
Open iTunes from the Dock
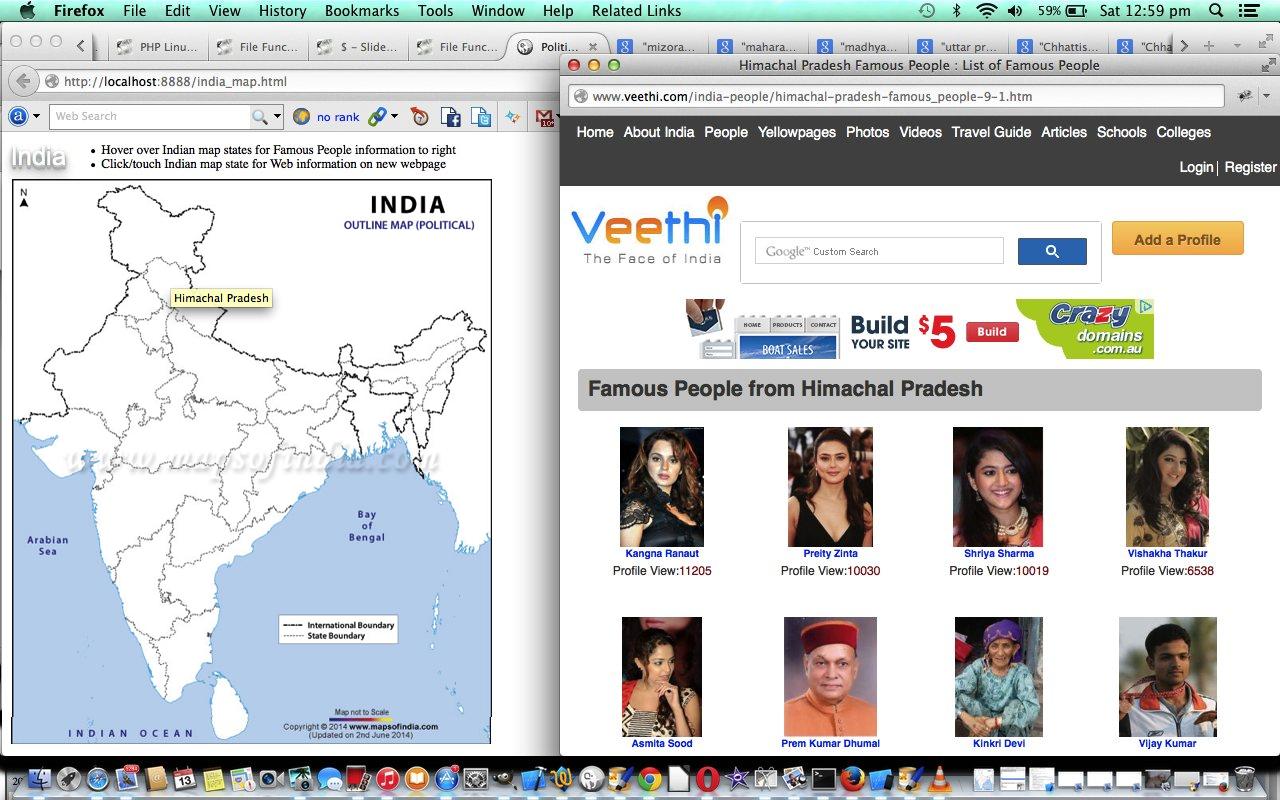(x=387, y=779)
